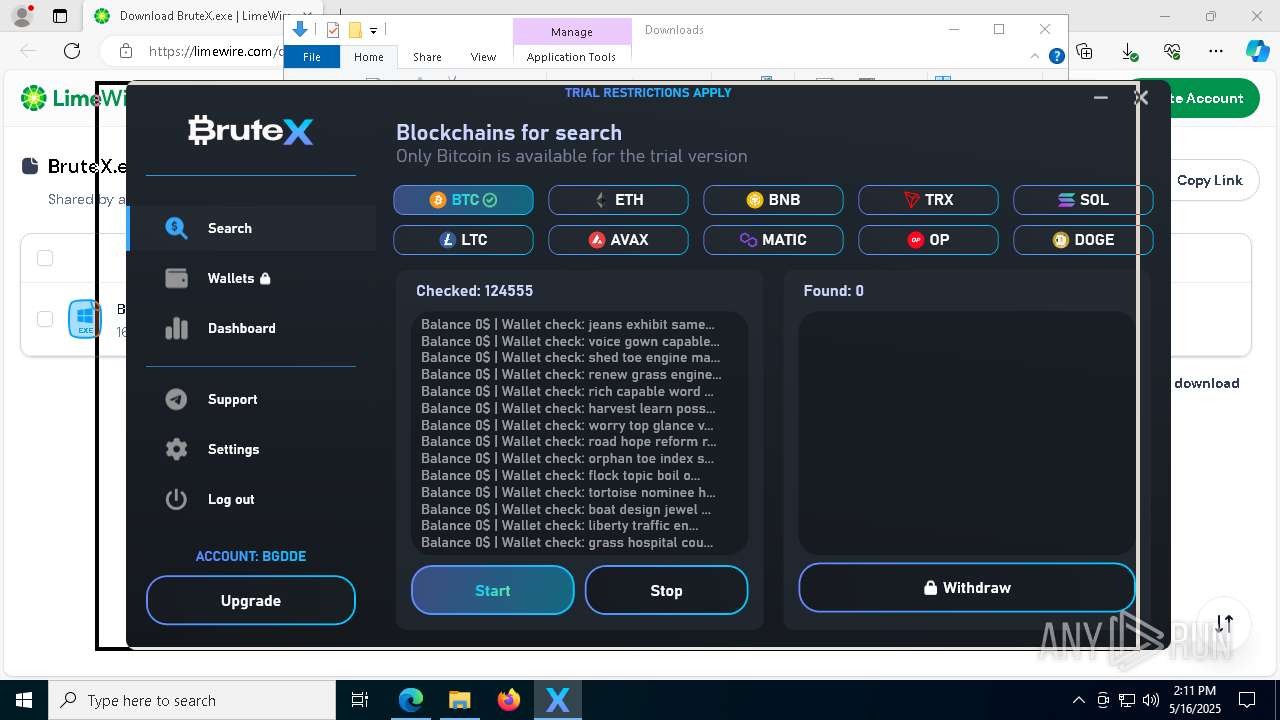Screen dimensions: 1280x720
Task: Open Edge browser essentials icon
Action: tap(1172, 51)
